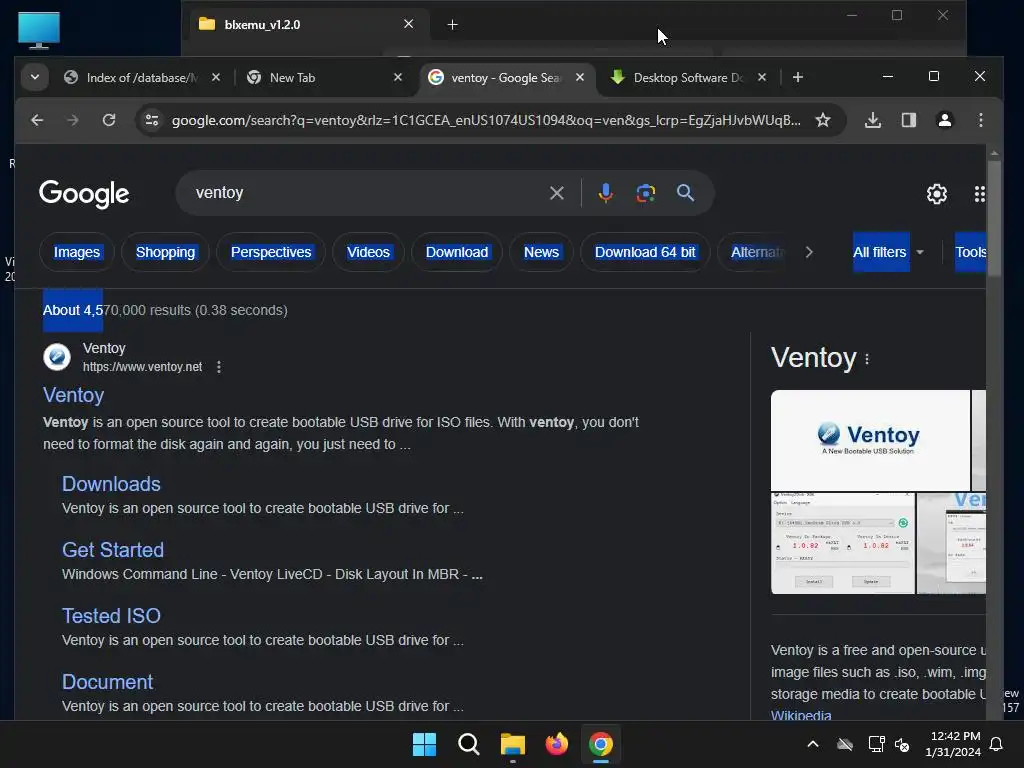The image size is (1024, 768).
Task: Add a new tab in File Explorer window
Action: tap(453, 25)
